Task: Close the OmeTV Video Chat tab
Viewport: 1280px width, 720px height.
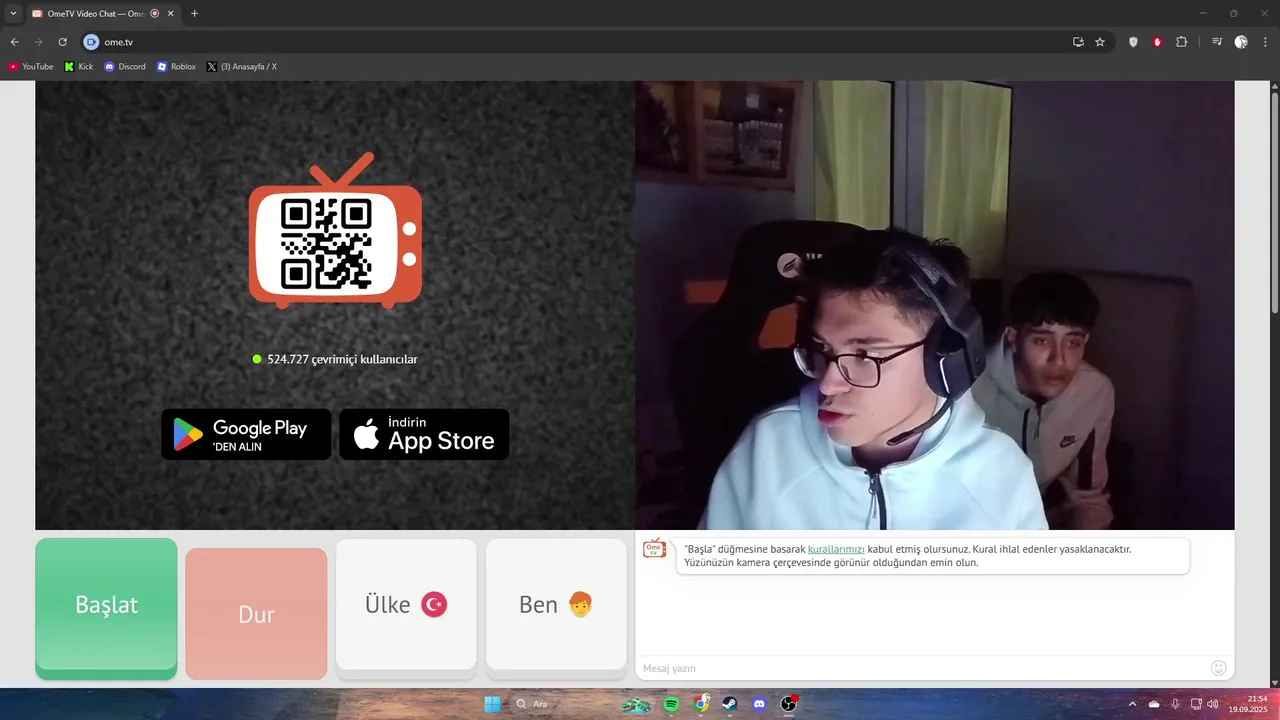Action: point(171,14)
